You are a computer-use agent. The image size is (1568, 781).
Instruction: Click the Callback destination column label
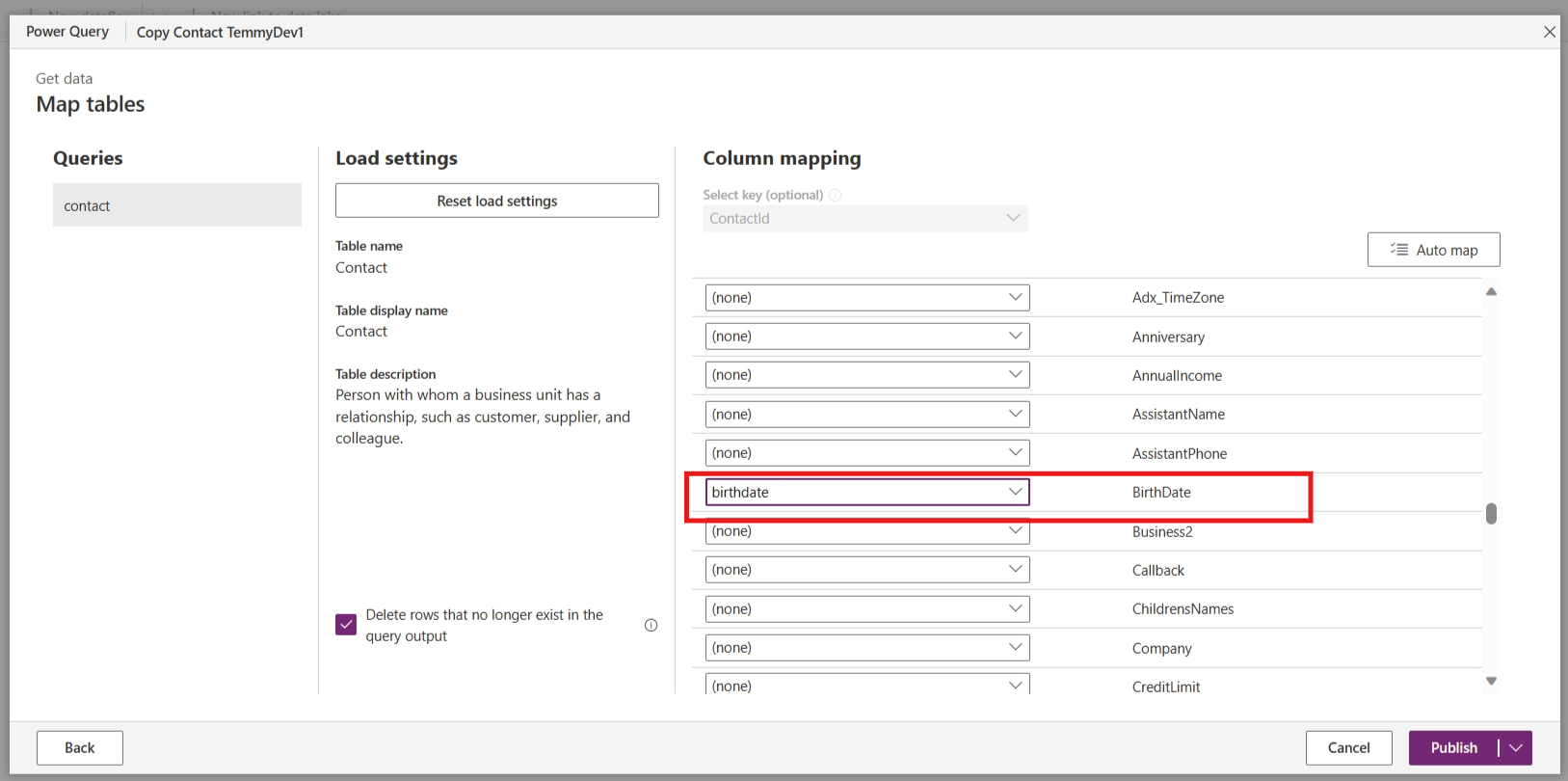tap(1158, 570)
